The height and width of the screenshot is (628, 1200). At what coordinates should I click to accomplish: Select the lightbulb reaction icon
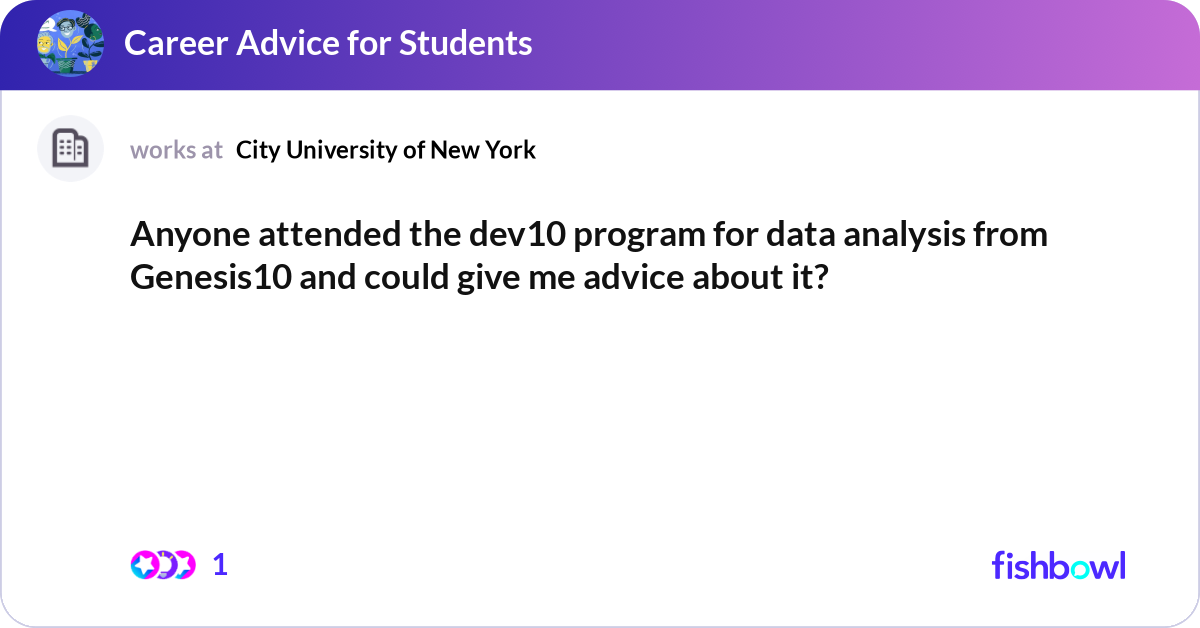(164, 565)
